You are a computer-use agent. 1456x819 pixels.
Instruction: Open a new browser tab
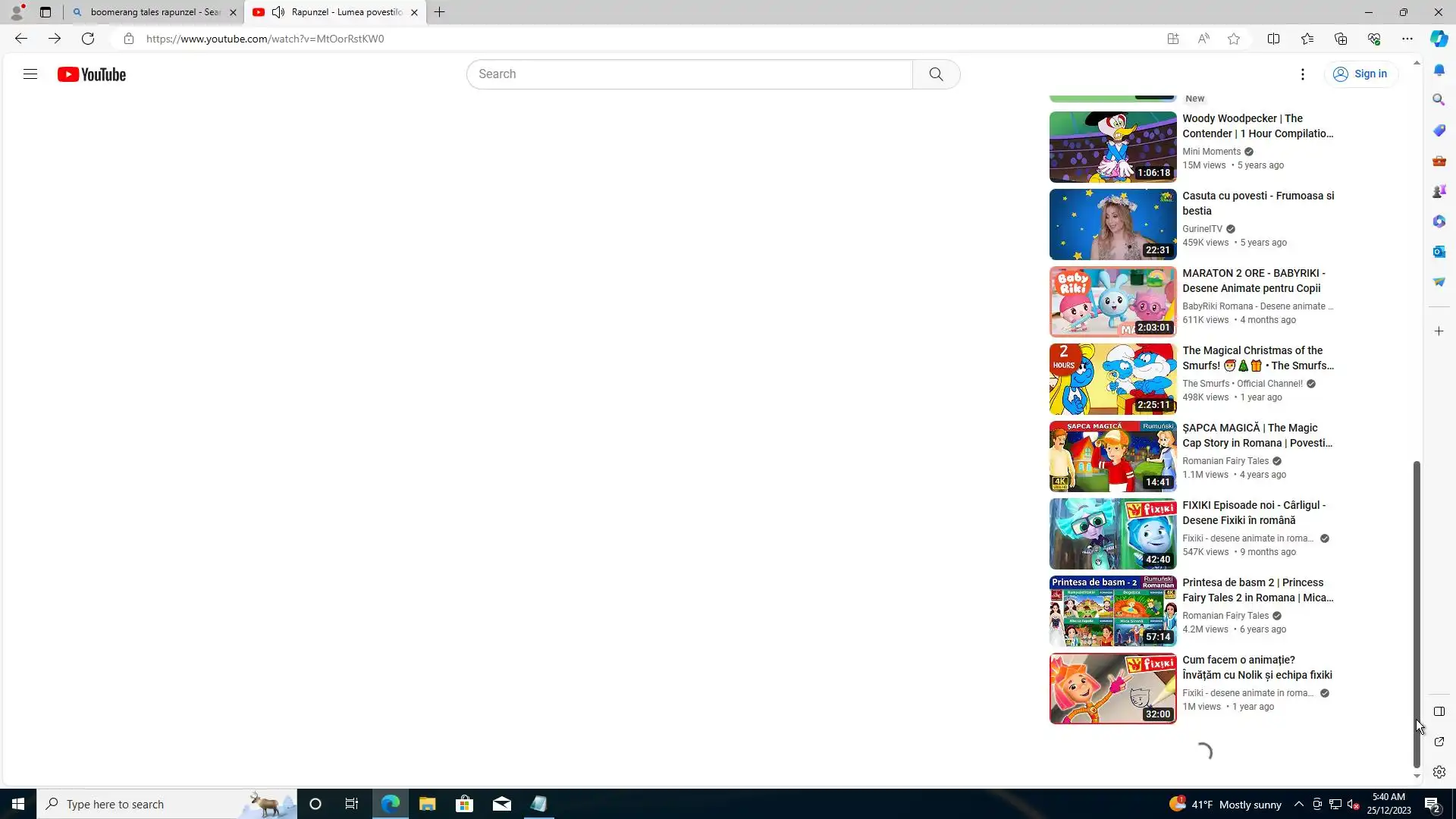440,12
